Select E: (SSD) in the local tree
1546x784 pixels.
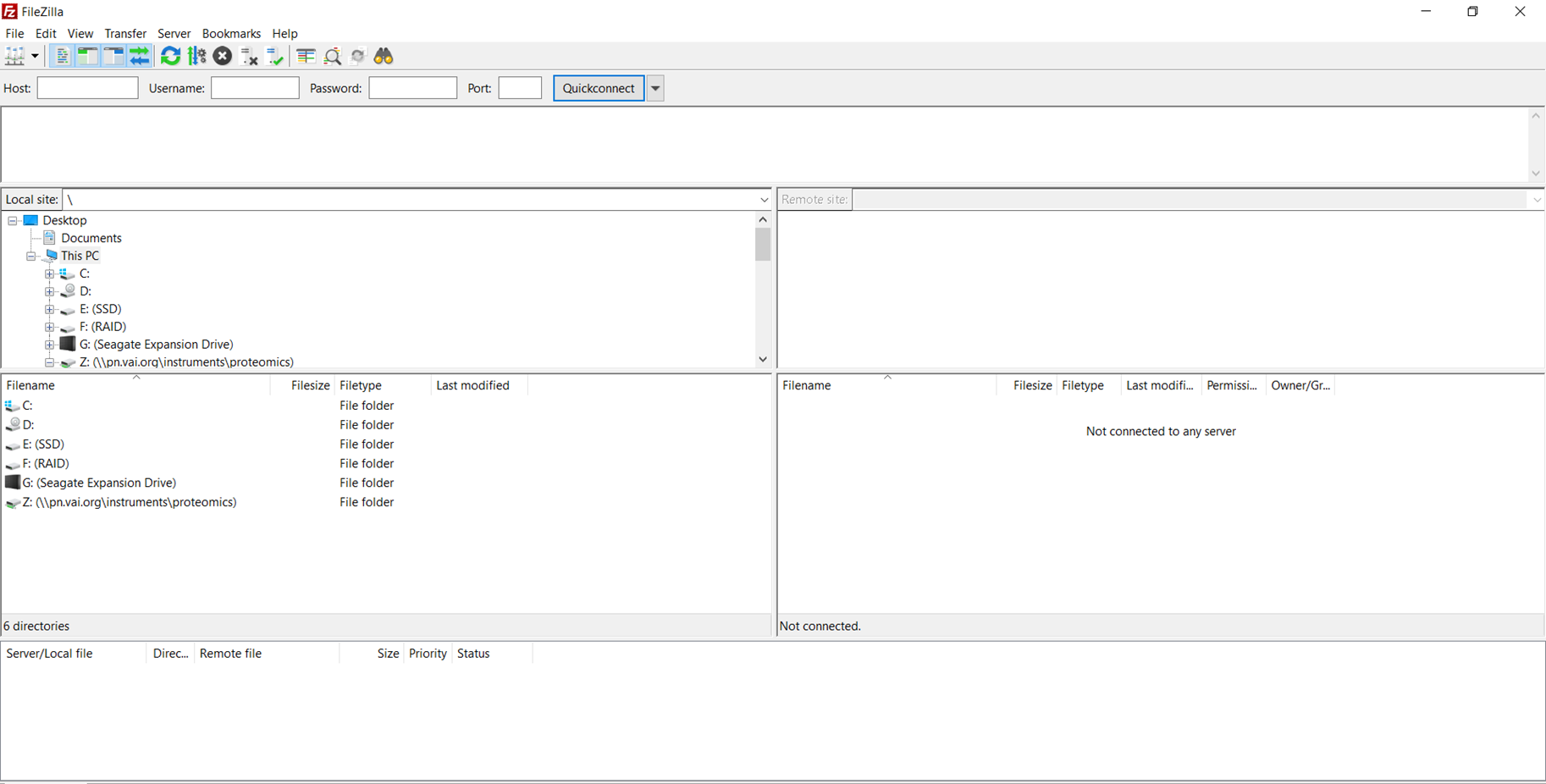[101, 309]
